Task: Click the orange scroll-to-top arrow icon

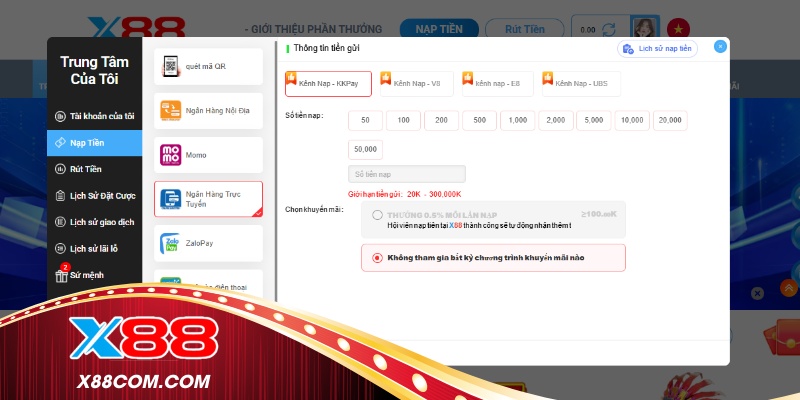Action: (x=789, y=288)
